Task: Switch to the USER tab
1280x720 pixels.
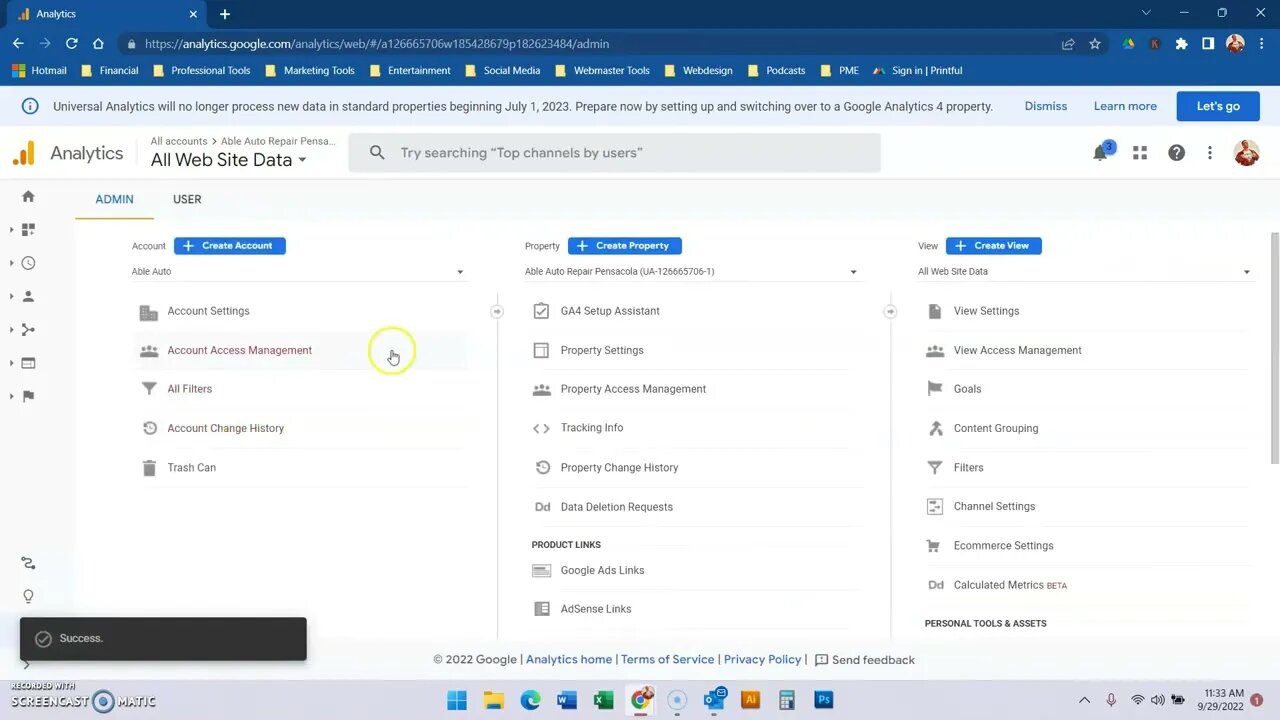Action: coord(187,199)
